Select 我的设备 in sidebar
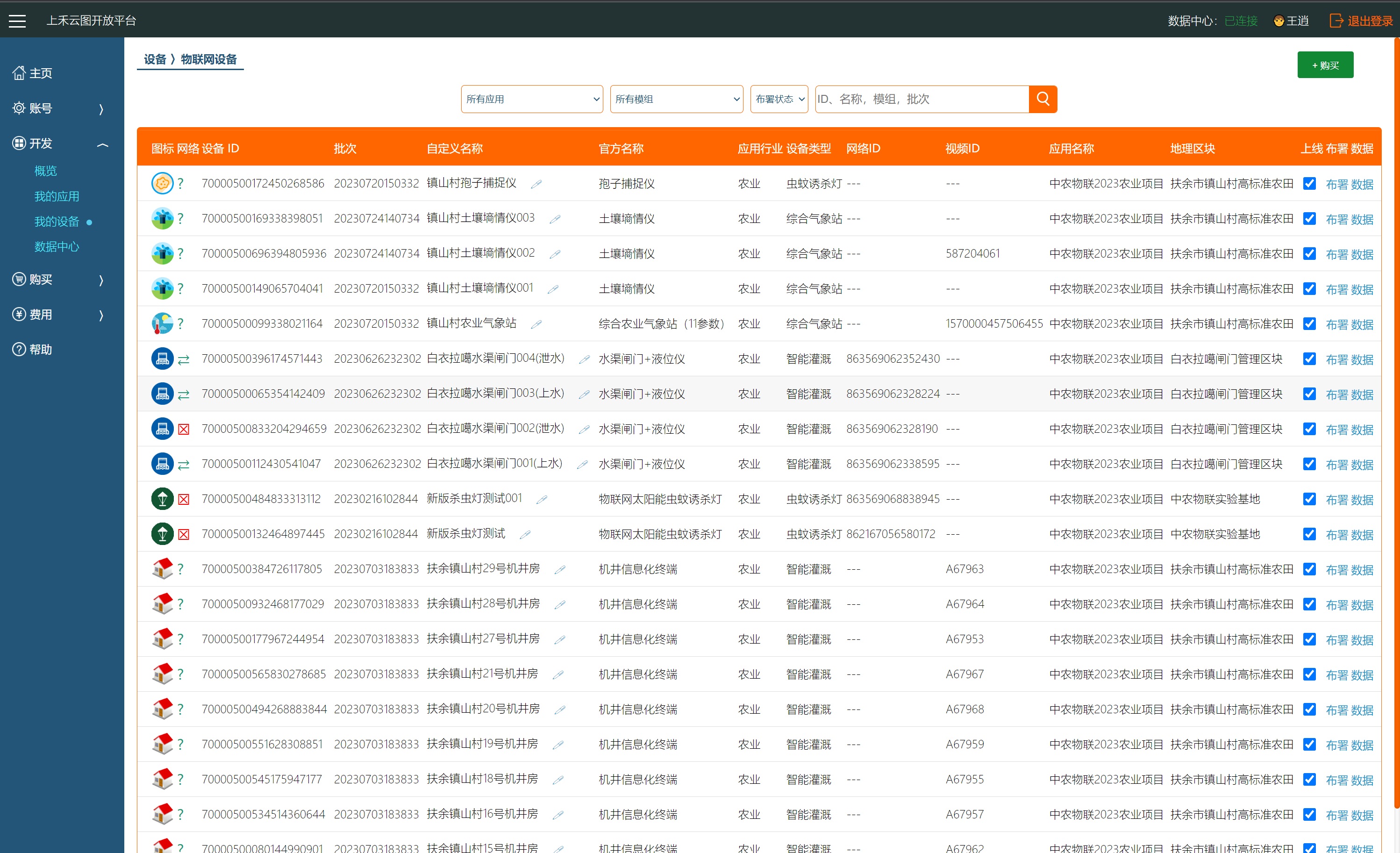The height and width of the screenshot is (853, 1400). pos(57,221)
